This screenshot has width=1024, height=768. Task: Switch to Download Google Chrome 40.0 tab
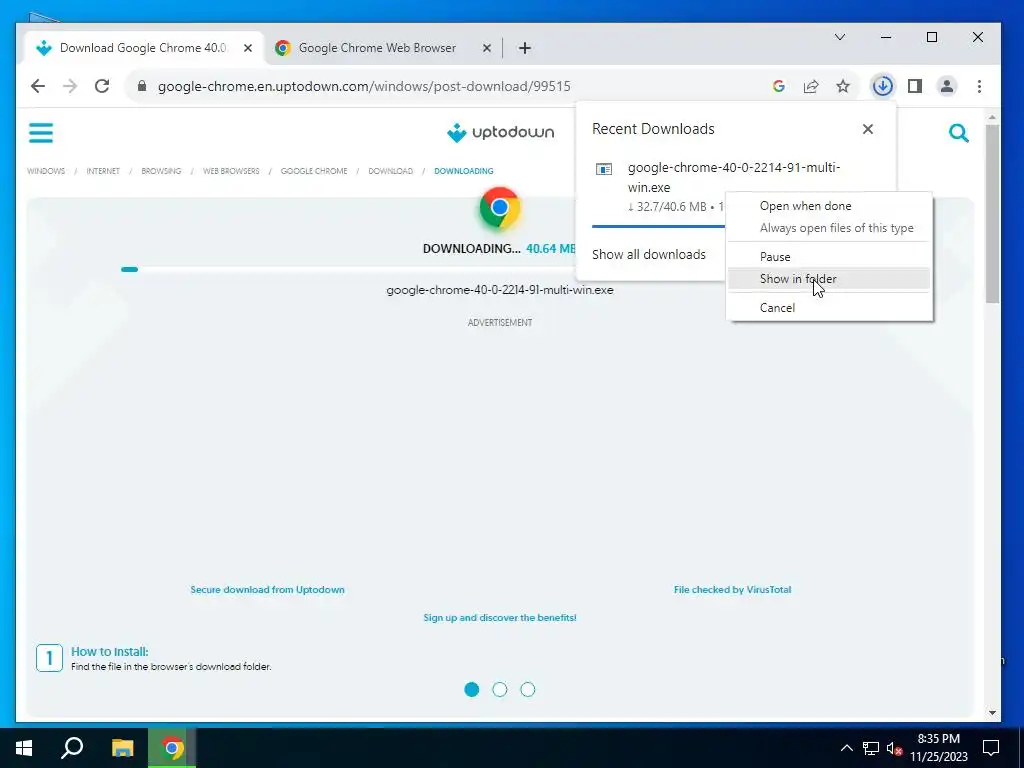142,48
